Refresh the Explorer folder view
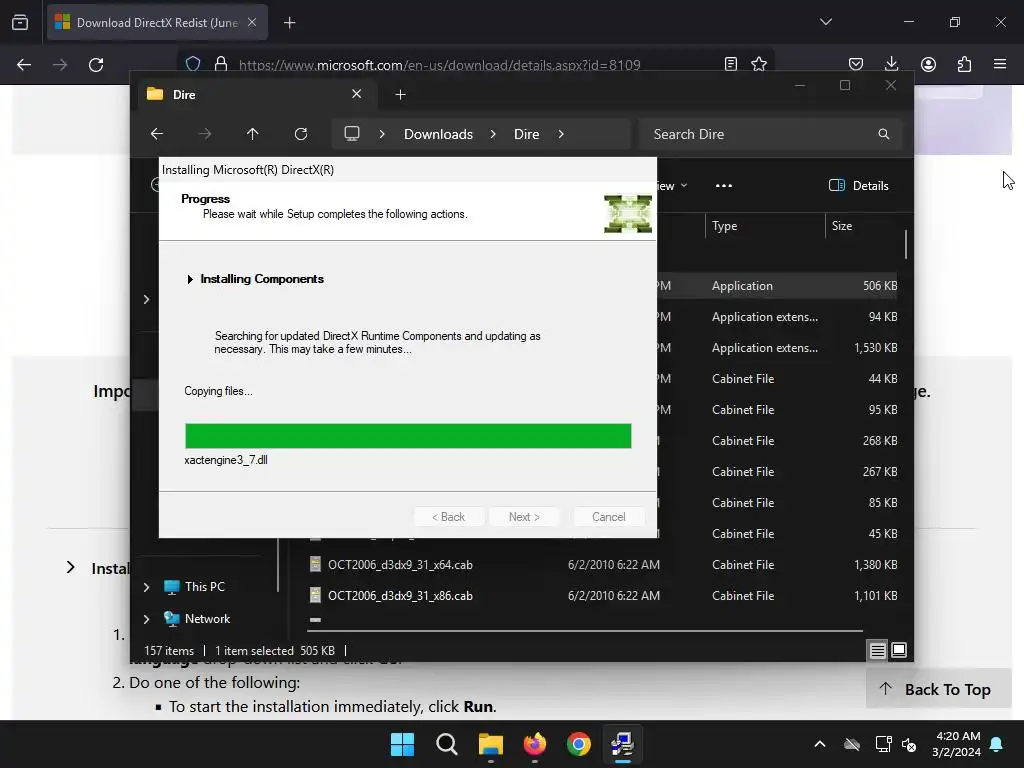Image resolution: width=1024 pixels, height=768 pixels. (300, 134)
